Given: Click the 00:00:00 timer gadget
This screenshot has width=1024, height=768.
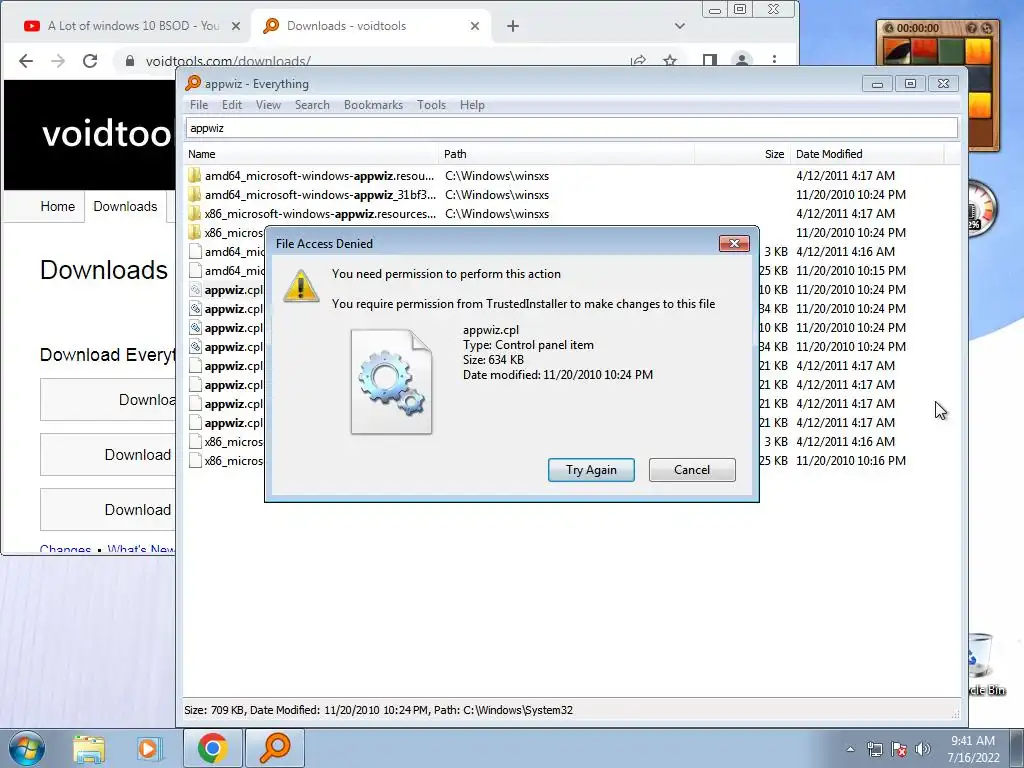Looking at the screenshot, I should click(x=918, y=28).
